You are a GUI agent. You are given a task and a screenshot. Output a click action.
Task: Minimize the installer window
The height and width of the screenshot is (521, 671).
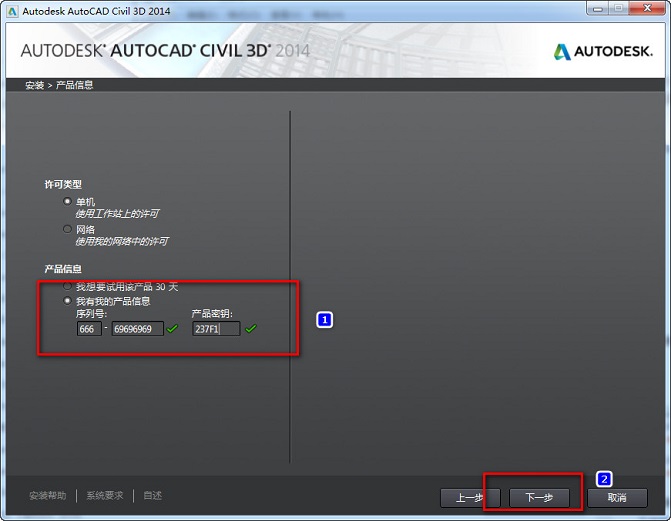point(598,8)
